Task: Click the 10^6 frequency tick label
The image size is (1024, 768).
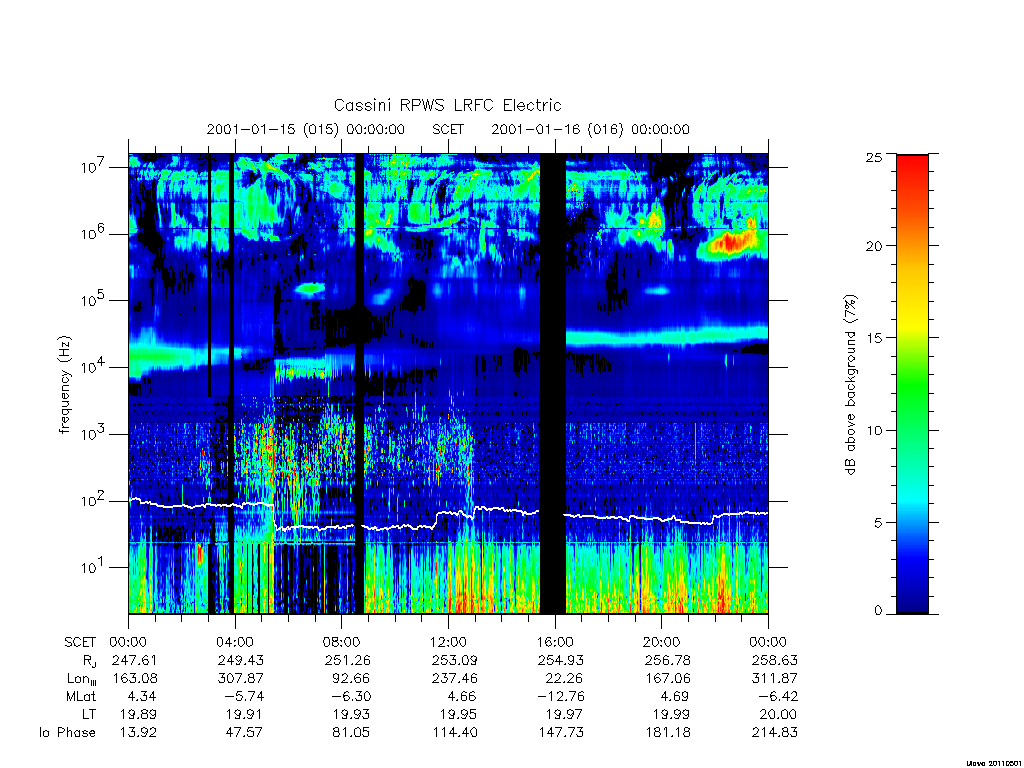Action: coord(95,232)
